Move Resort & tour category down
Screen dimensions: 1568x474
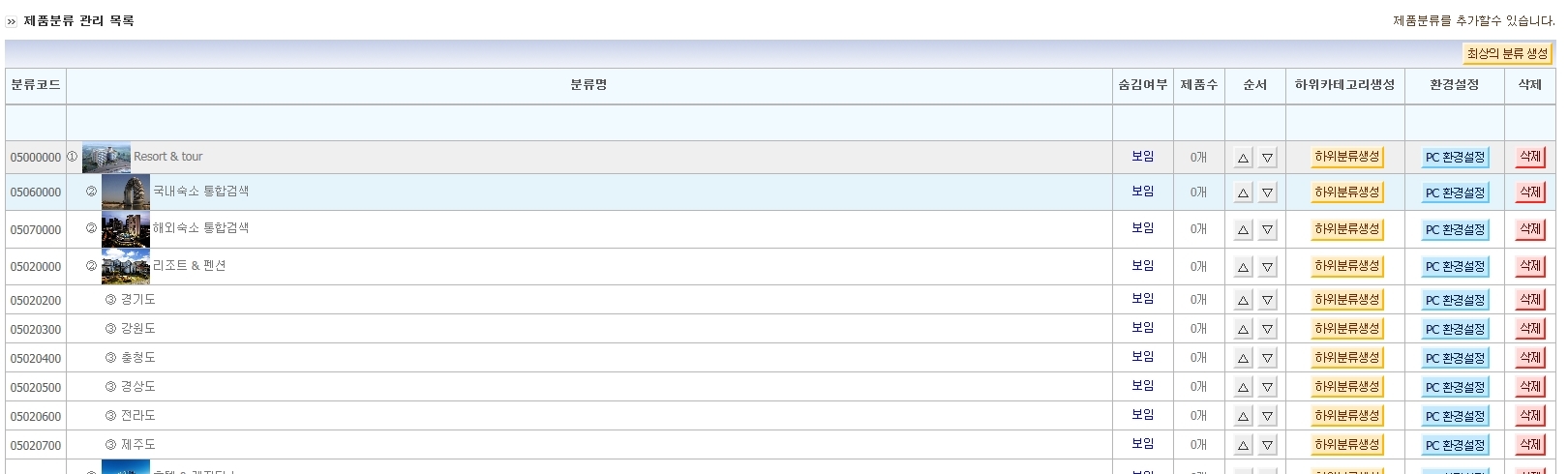1267,158
